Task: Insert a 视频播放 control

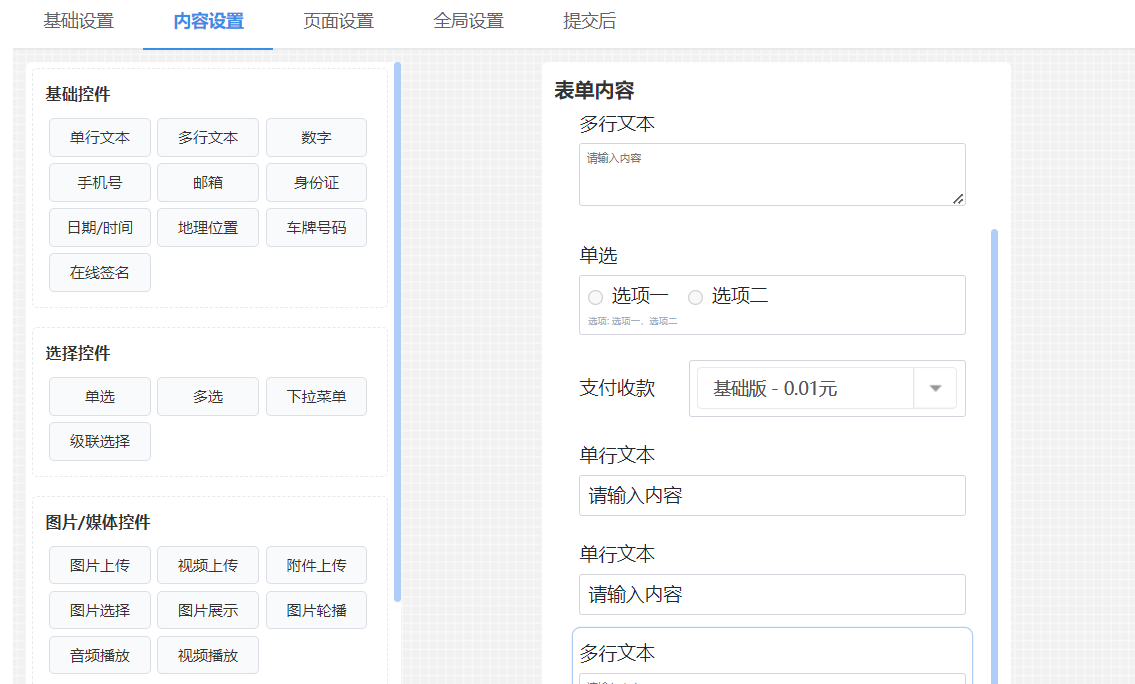Action: 207,655
